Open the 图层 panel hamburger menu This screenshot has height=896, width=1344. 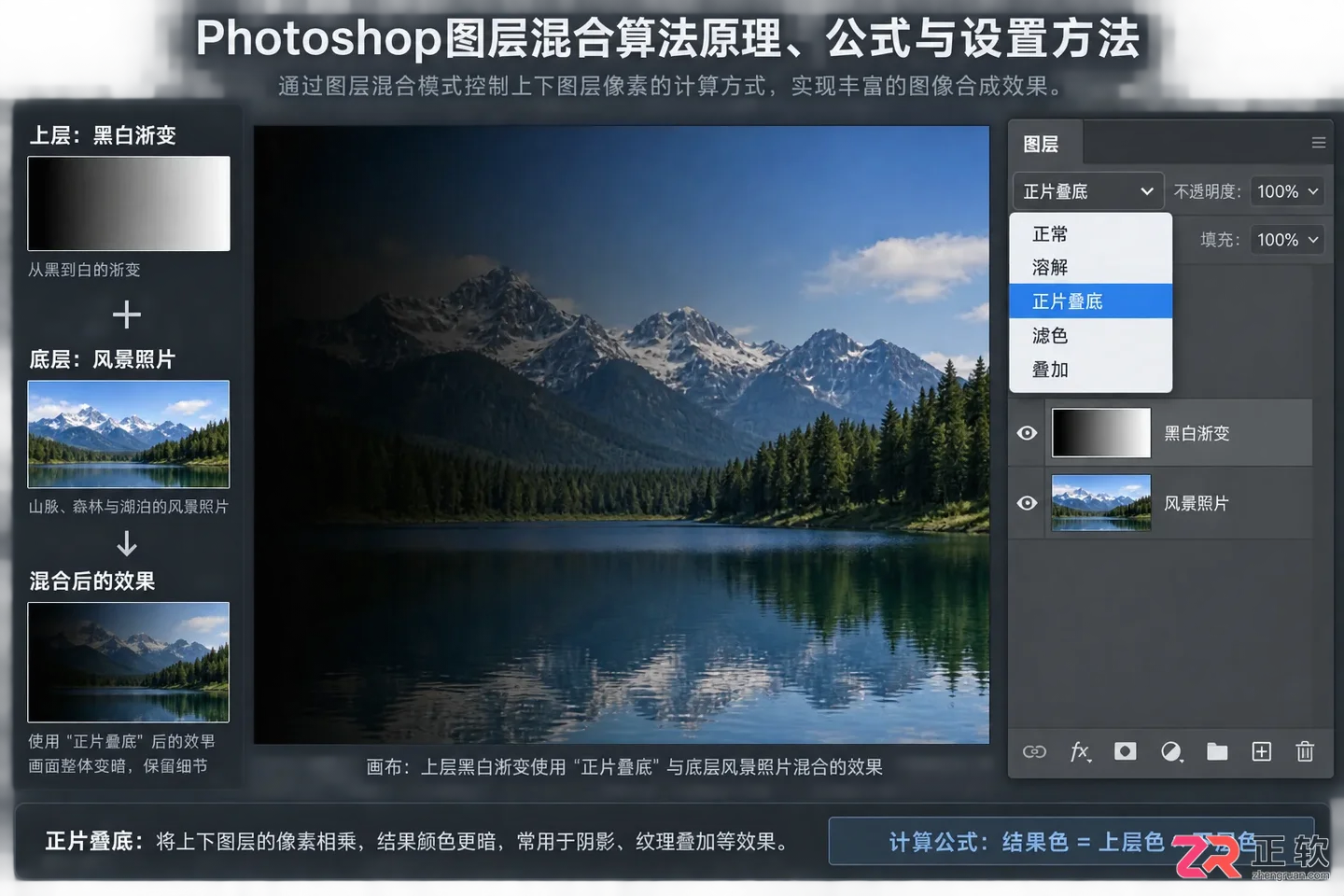[1319, 143]
